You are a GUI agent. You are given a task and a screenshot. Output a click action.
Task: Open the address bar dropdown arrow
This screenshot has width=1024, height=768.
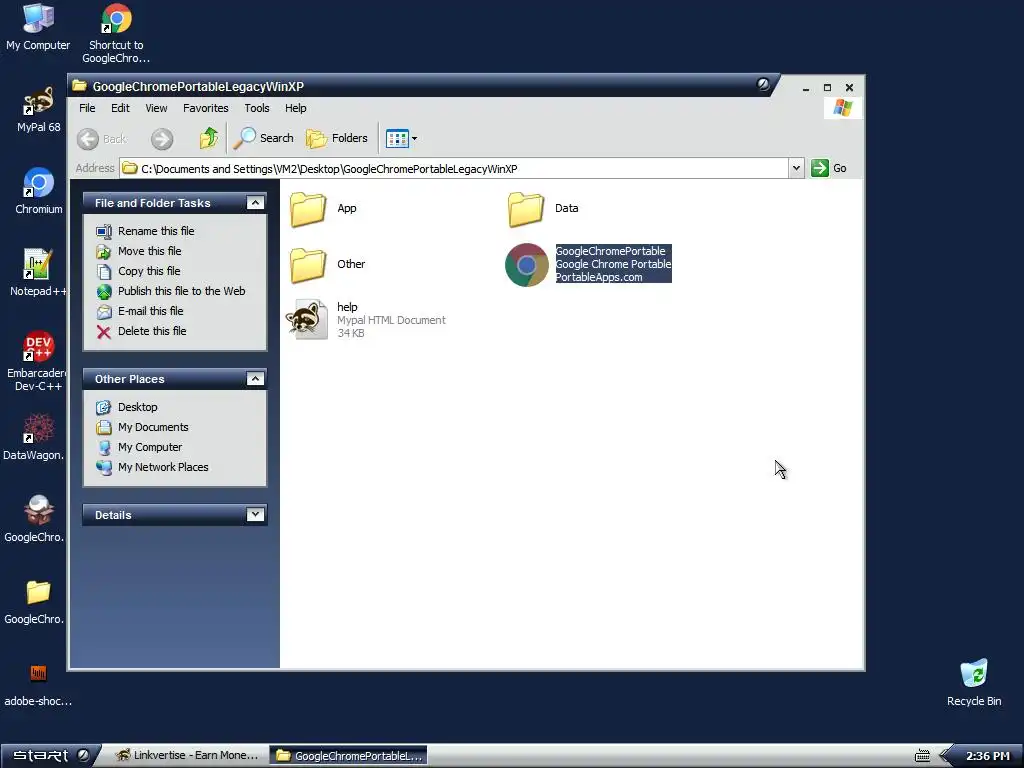tap(796, 168)
